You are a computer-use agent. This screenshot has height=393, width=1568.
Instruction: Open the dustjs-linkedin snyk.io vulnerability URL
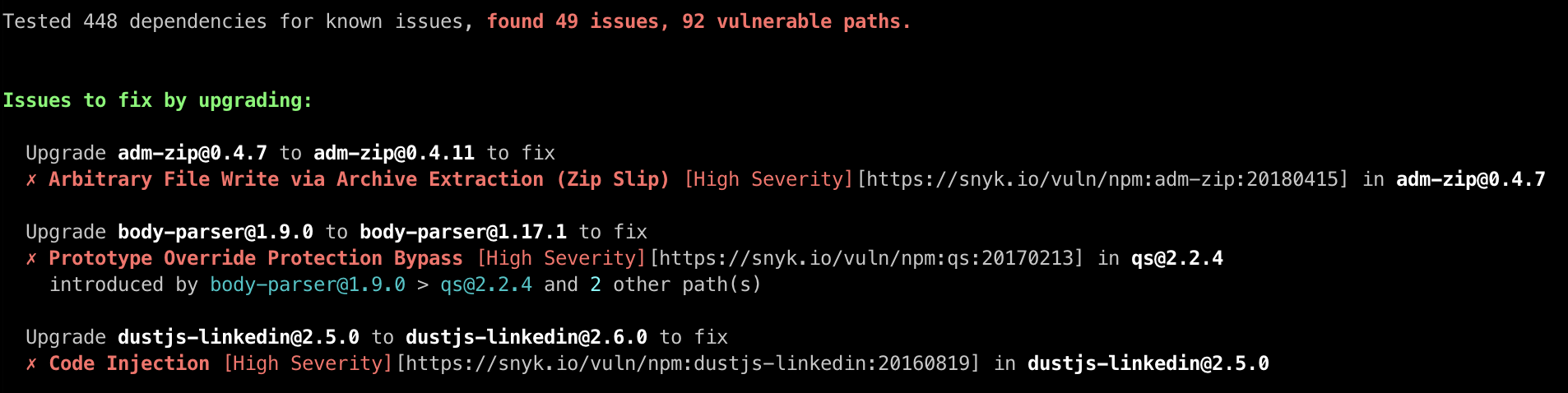click(689, 364)
